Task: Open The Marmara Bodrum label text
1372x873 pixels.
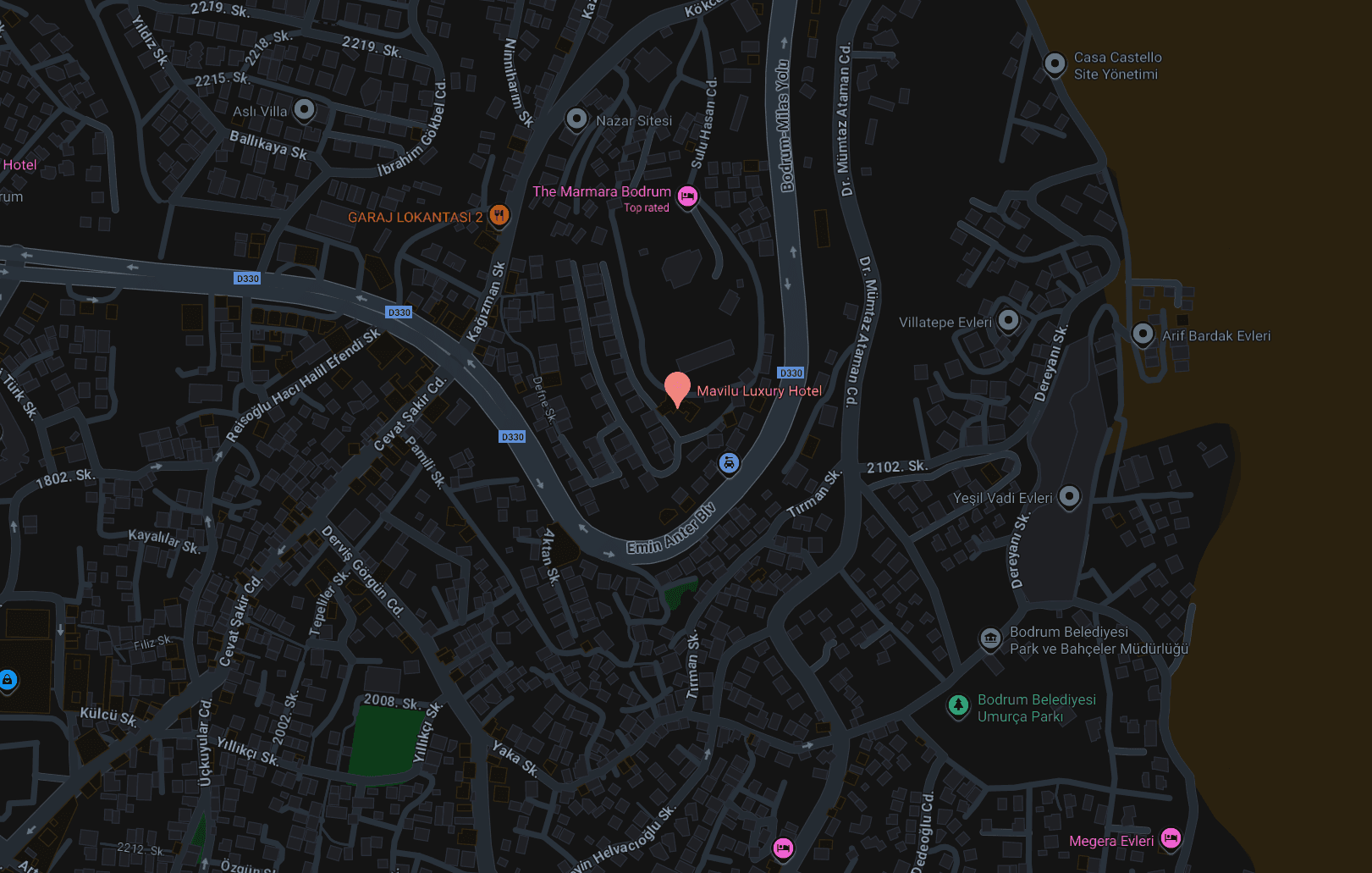Action: click(602, 191)
